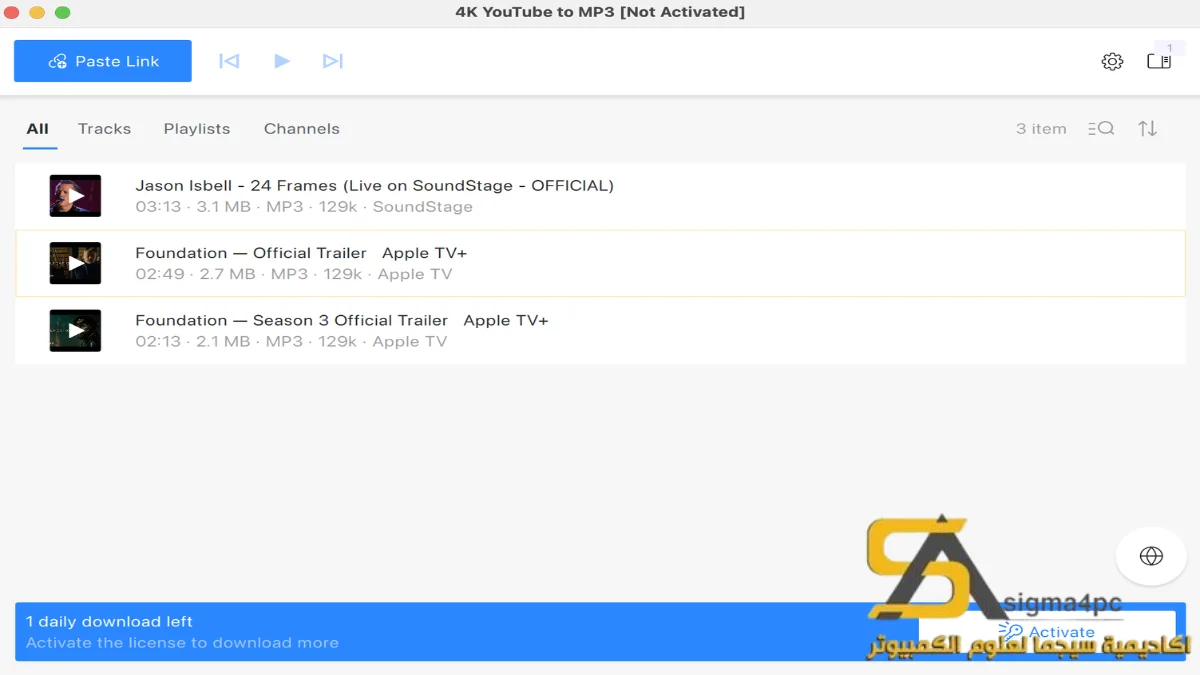The width and height of the screenshot is (1200, 675).
Task: Skip to the next track
Action: tap(333, 61)
